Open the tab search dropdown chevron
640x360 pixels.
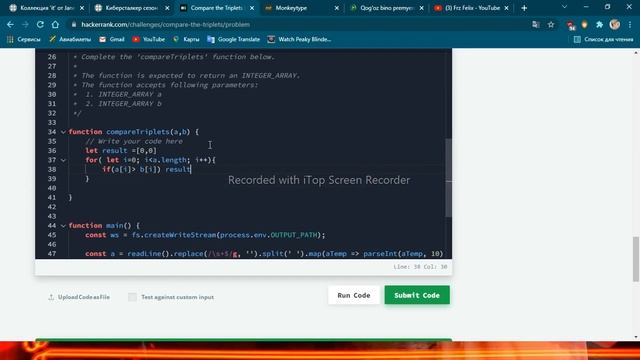564,7
